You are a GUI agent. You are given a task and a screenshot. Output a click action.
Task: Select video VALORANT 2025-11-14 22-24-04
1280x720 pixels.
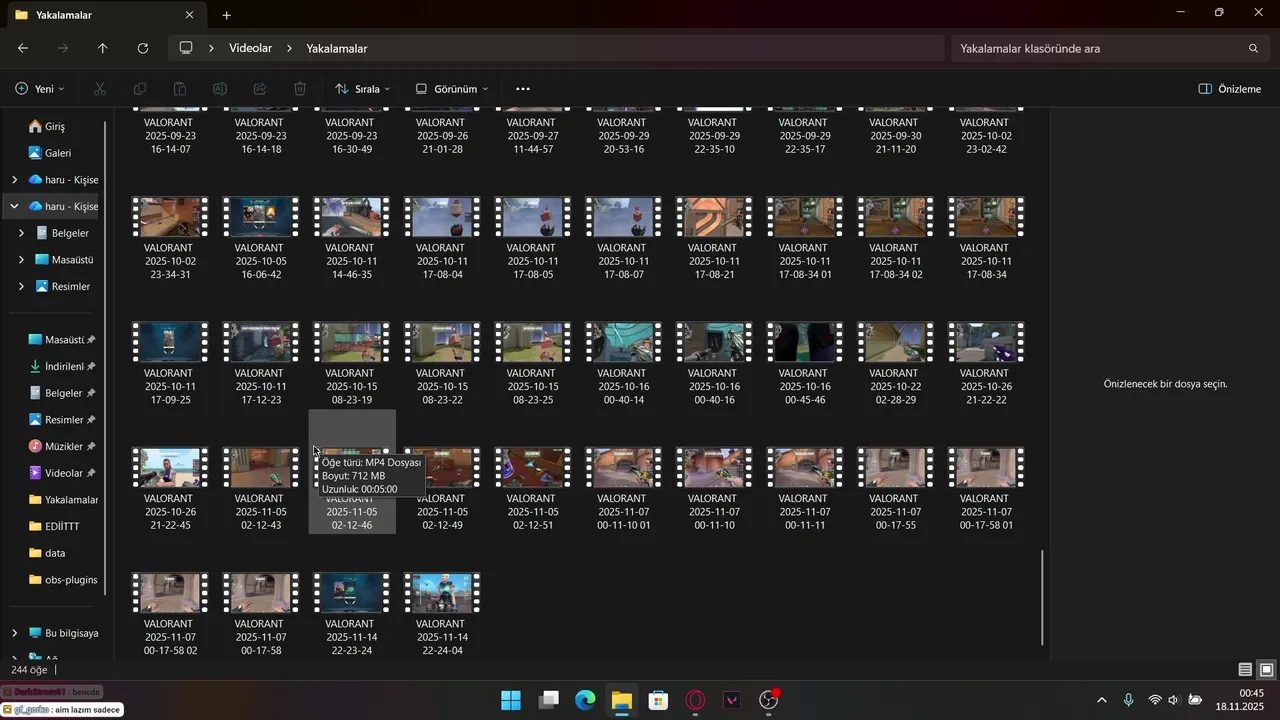pyautogui.click(x=441, y=614)
